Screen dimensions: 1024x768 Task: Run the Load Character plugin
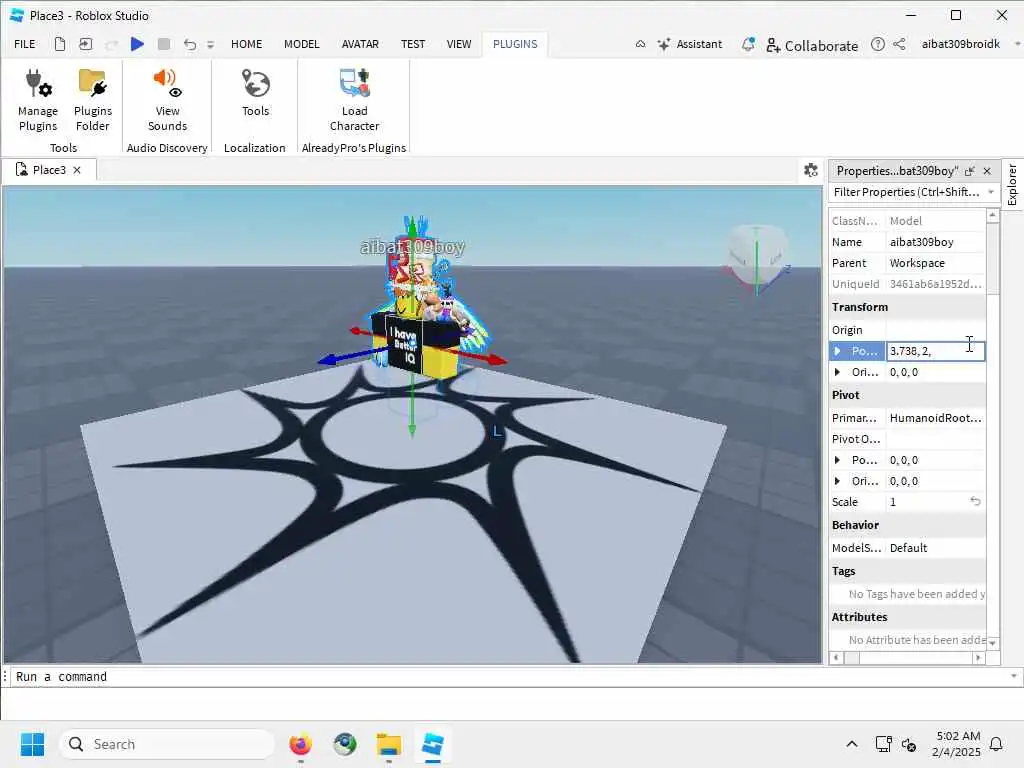(354, 101)
